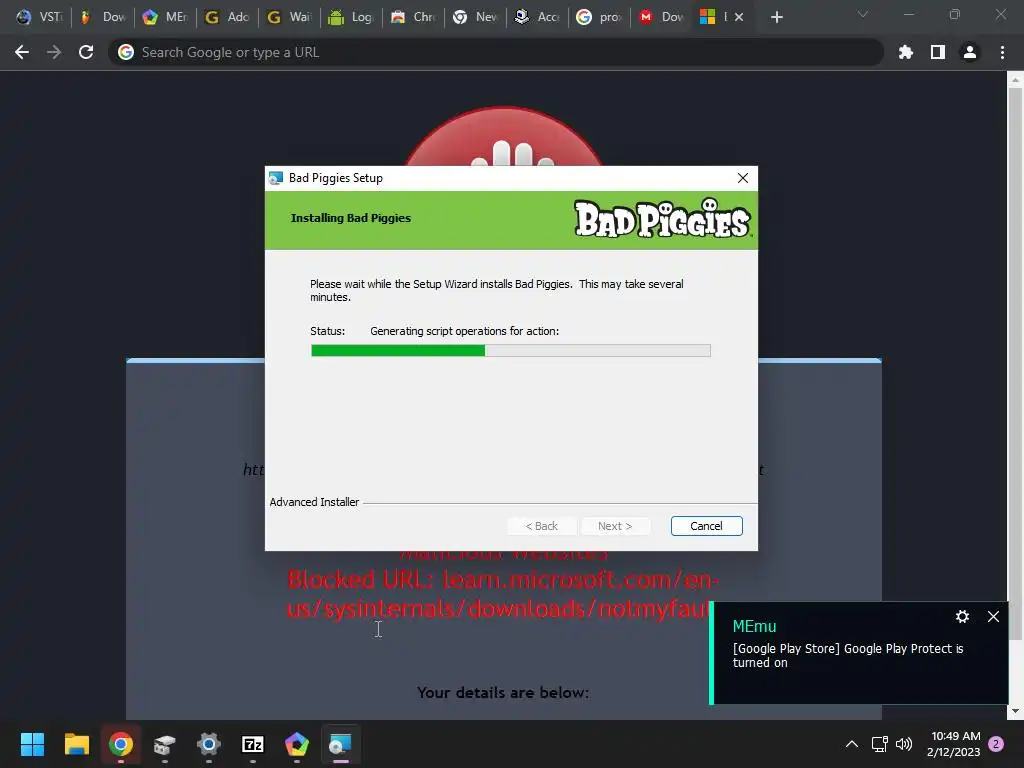Image resolution: width=1024 pixels, height=768 pixels.
Task: Open the Log tab with Android icon
Action: click(x=351, y=17)
